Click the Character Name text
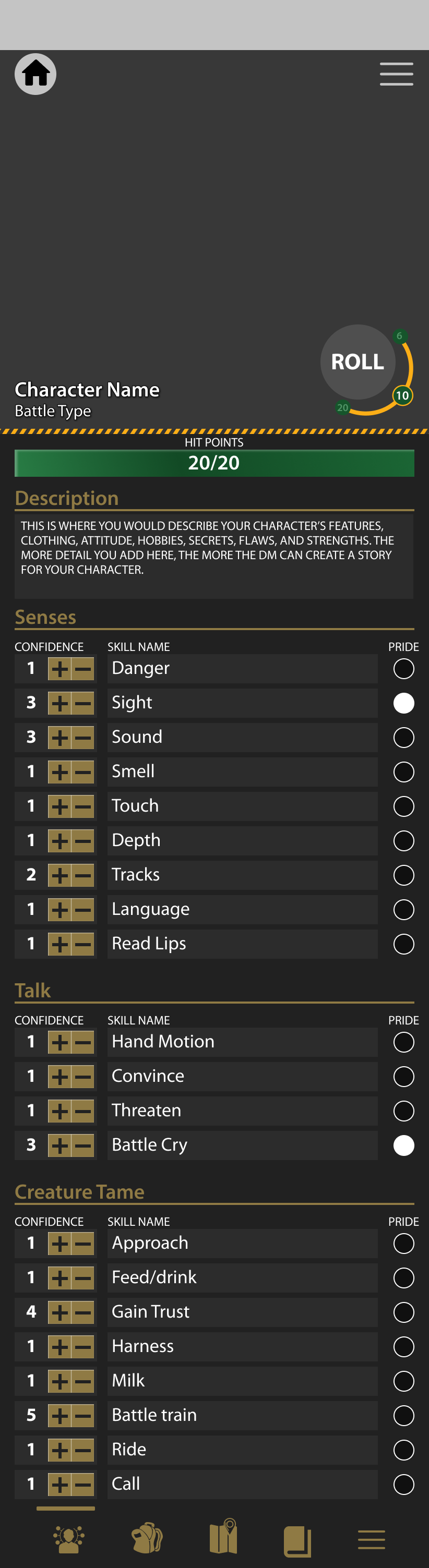The image size is (429, 1568). tap(87, 390)
